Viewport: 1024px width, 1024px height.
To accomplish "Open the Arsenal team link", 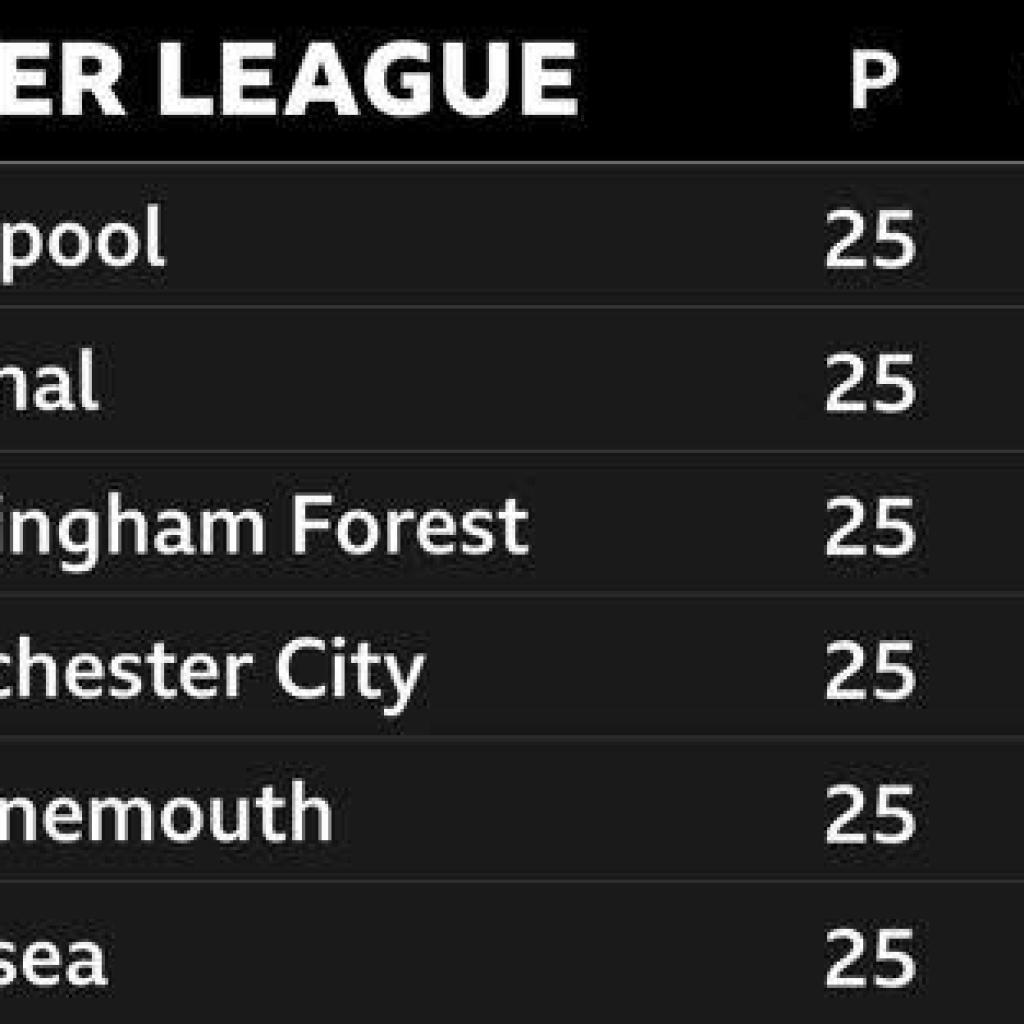I will (50, 384).
